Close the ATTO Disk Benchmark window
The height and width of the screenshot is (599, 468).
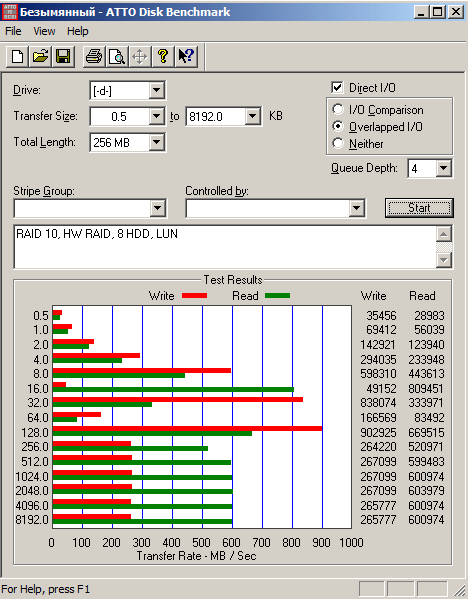(x=456, y=12)
